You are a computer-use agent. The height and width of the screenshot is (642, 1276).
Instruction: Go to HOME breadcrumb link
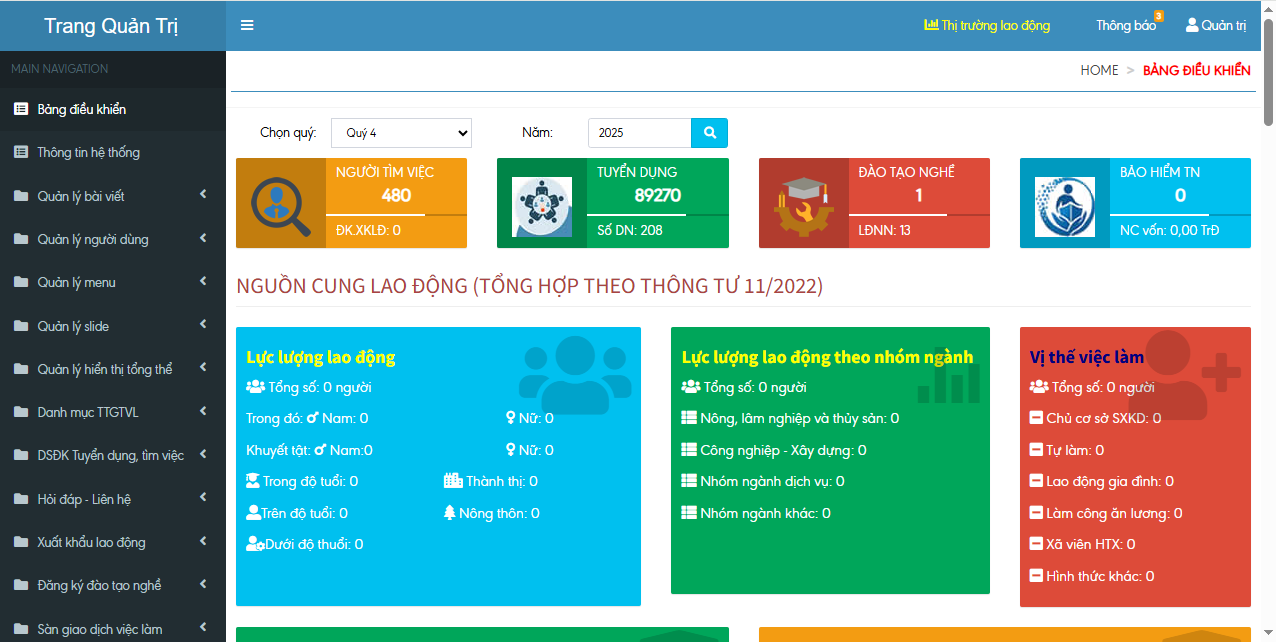[x=1099, y=70]
